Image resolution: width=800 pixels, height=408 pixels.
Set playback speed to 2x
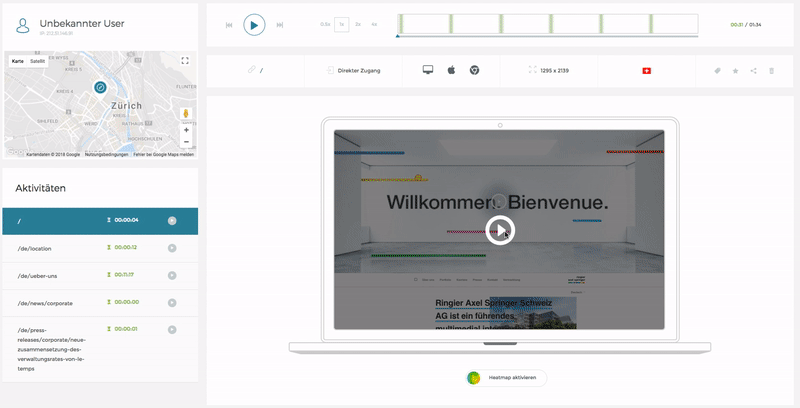point(358,24)
